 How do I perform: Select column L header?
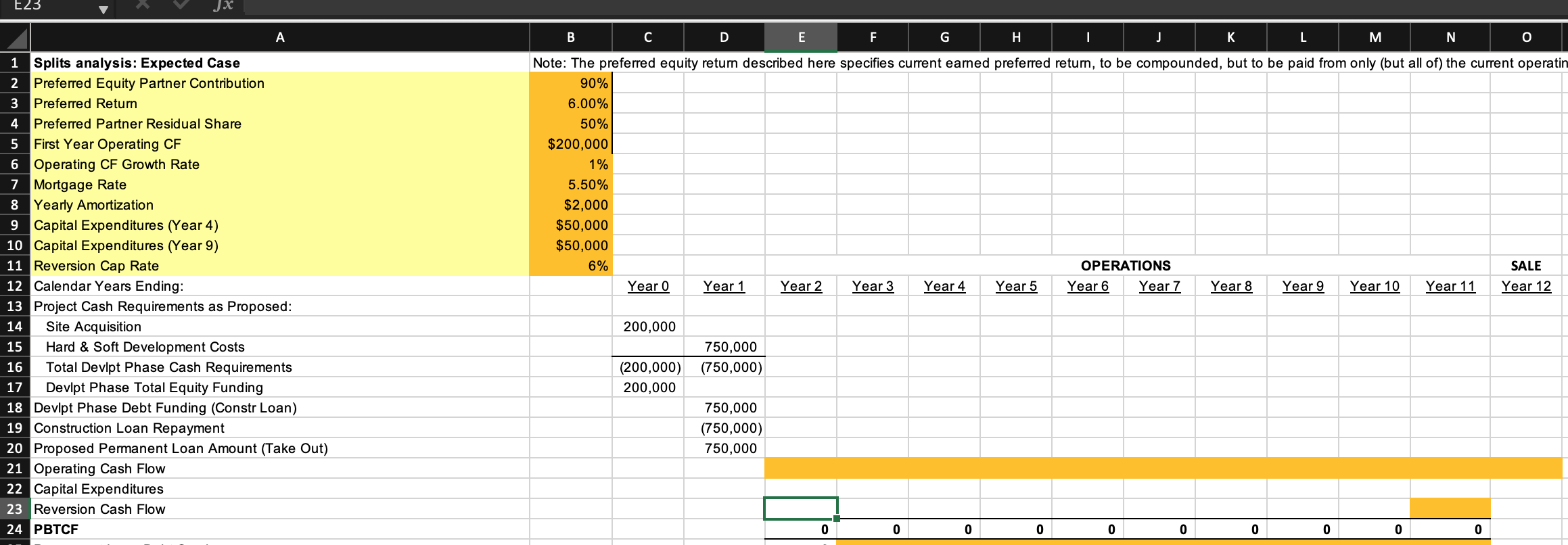(x=1303, y=37)
